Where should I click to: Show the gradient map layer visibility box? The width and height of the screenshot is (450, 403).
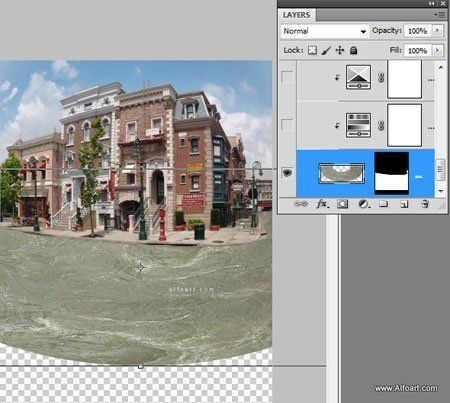287,125
